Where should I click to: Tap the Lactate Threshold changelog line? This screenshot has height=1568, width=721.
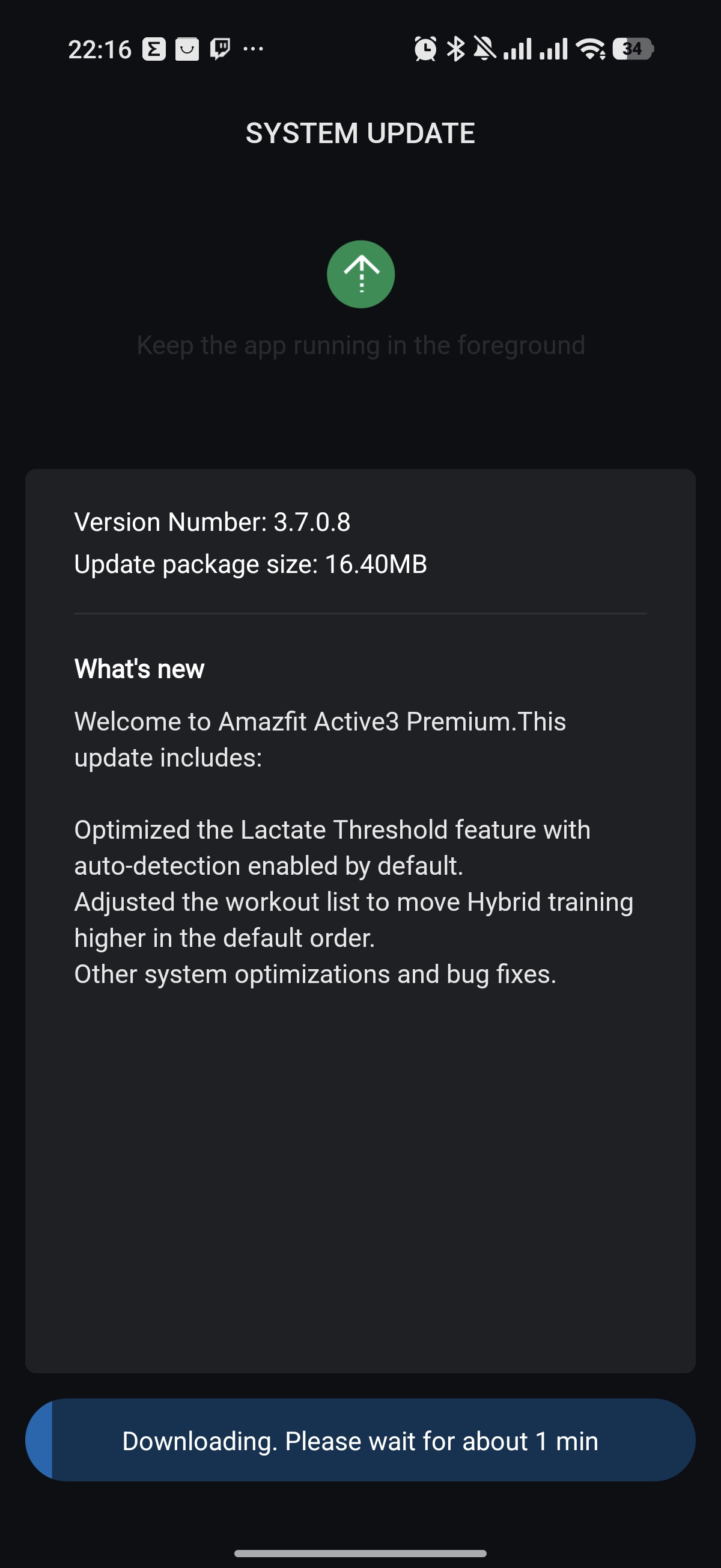coord(332,847)
